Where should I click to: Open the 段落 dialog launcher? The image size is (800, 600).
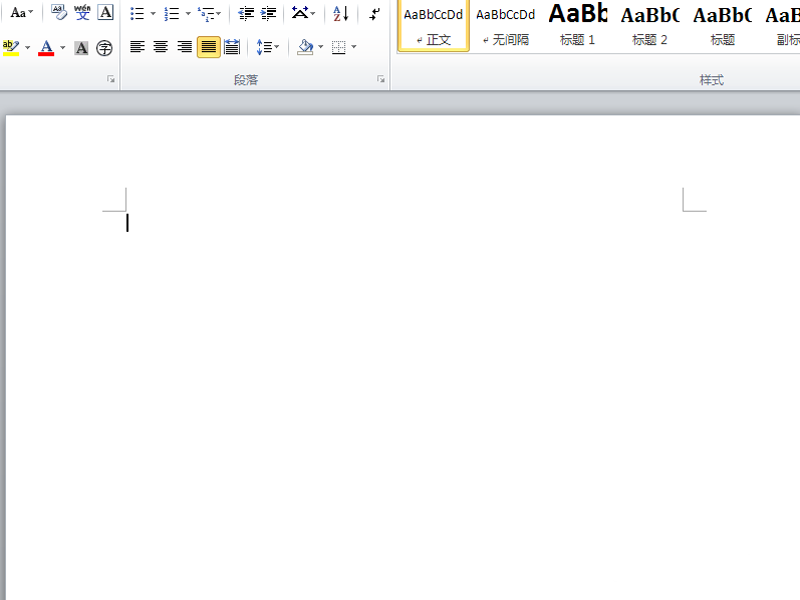coord(381,79)
